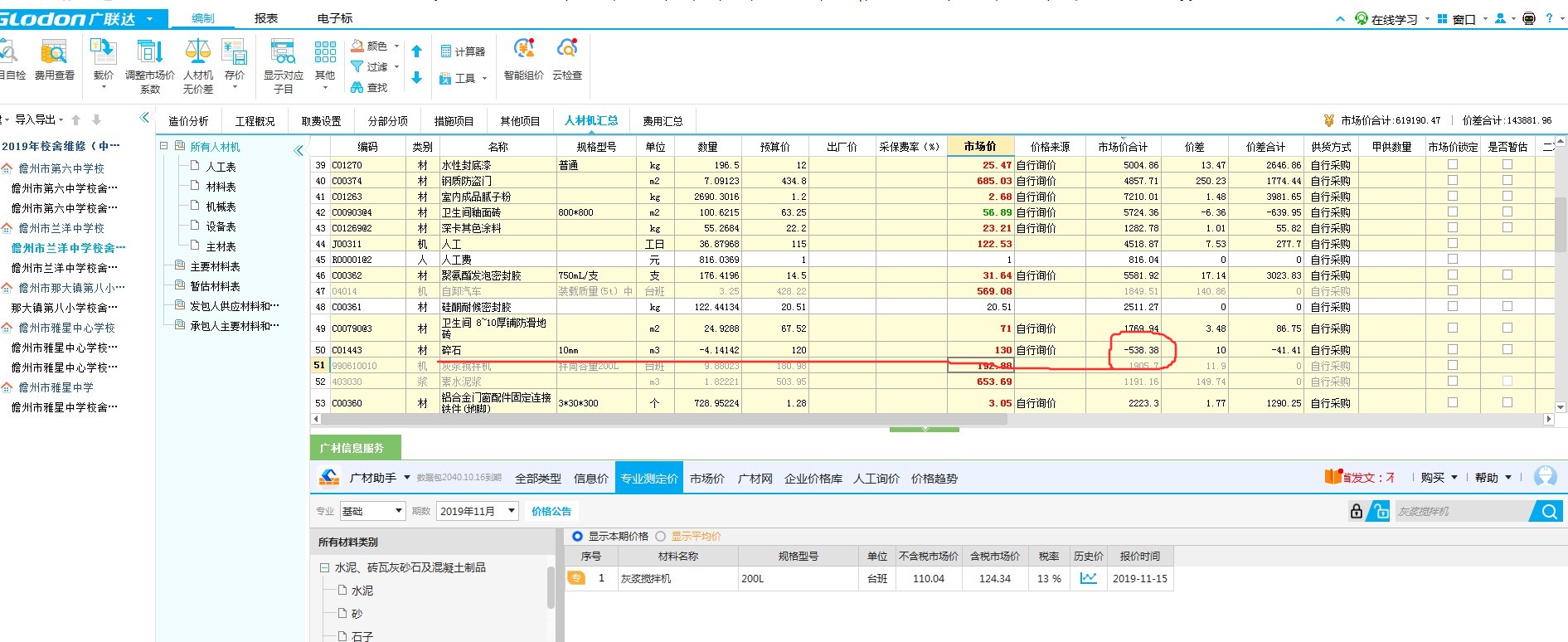Image resolution: width=1568 pixels, height=642 pixels.
Task: Open the 导入导出 dropdown
Action: pos(39,119)
